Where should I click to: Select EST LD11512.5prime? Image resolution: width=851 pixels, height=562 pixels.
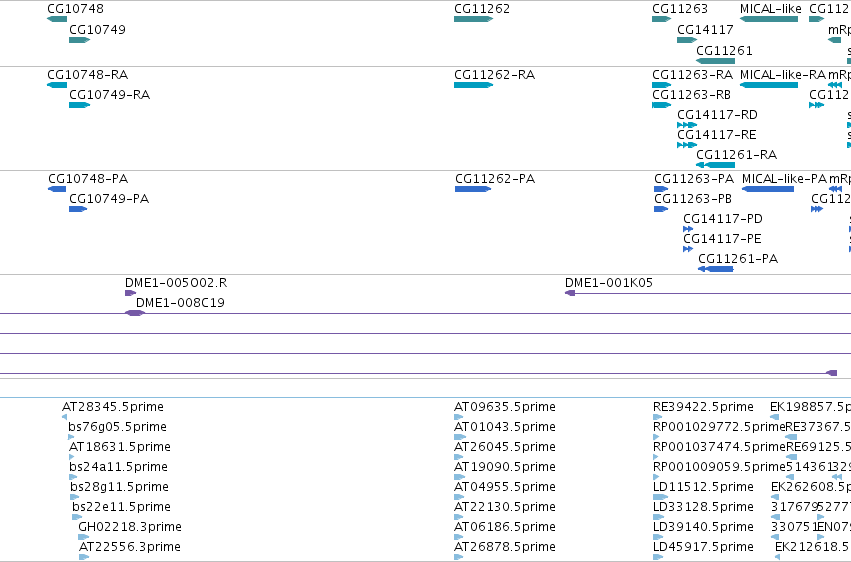point(661,497)
